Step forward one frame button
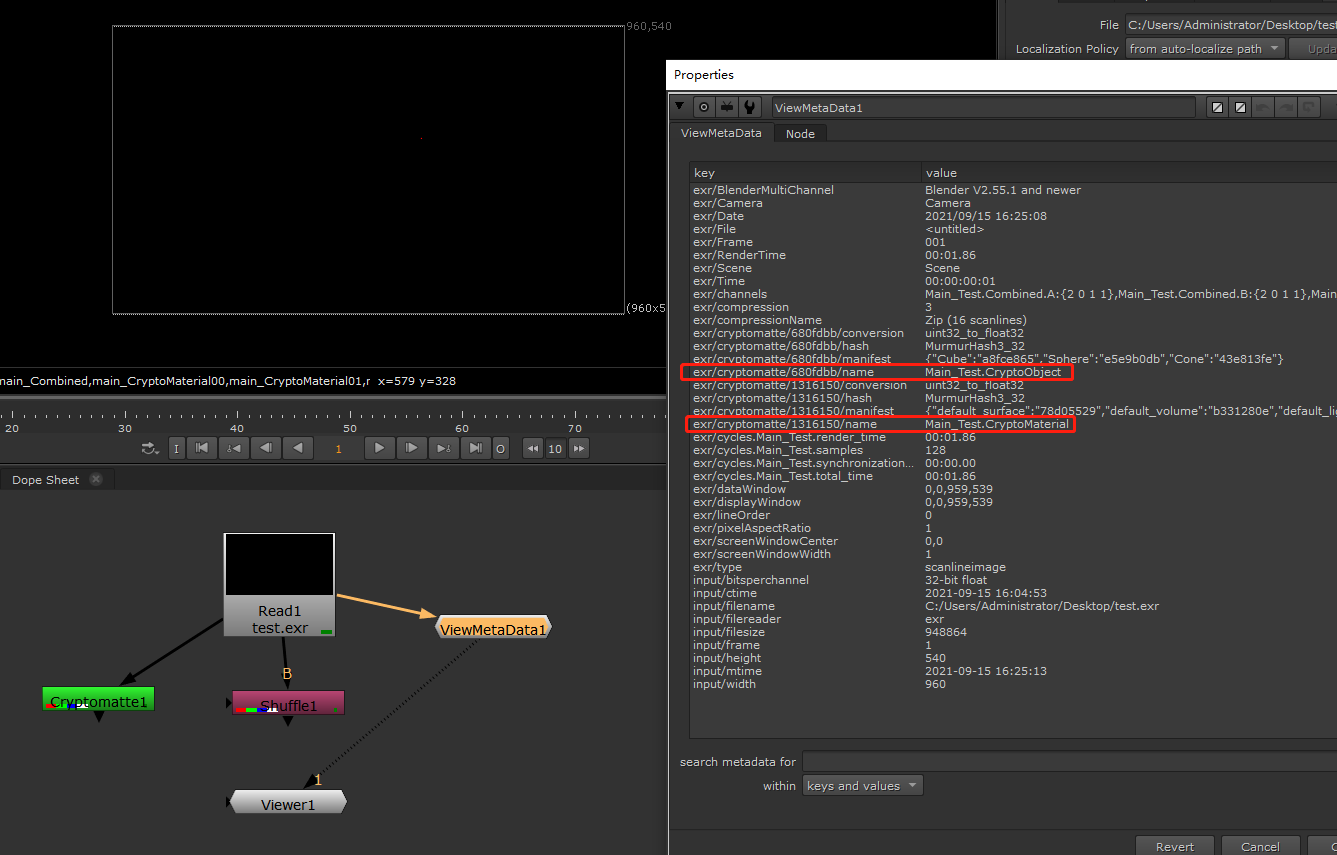 tap(411, 449)
